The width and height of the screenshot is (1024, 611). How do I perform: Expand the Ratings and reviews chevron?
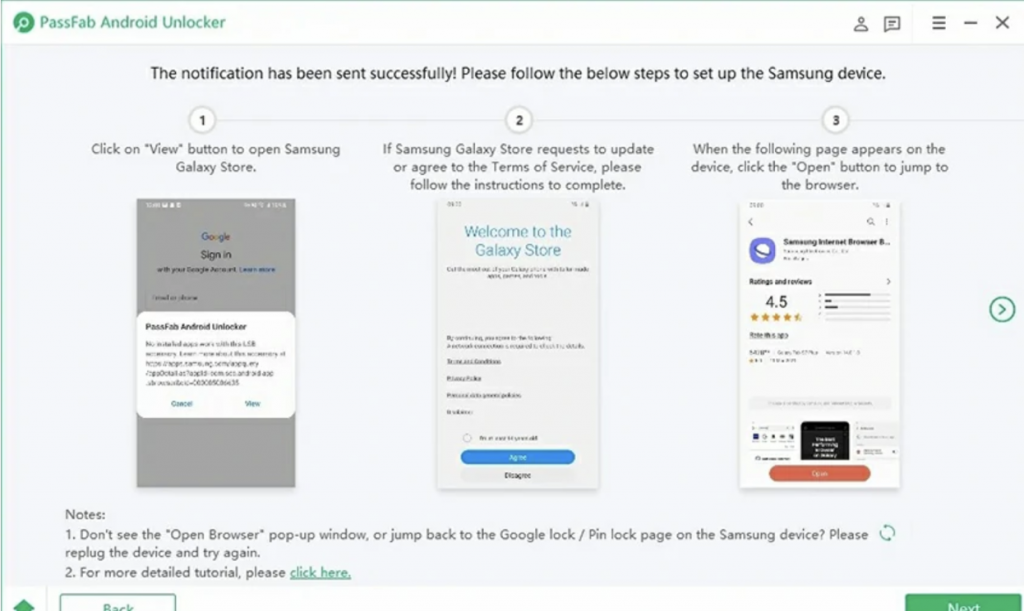[888, 282]
